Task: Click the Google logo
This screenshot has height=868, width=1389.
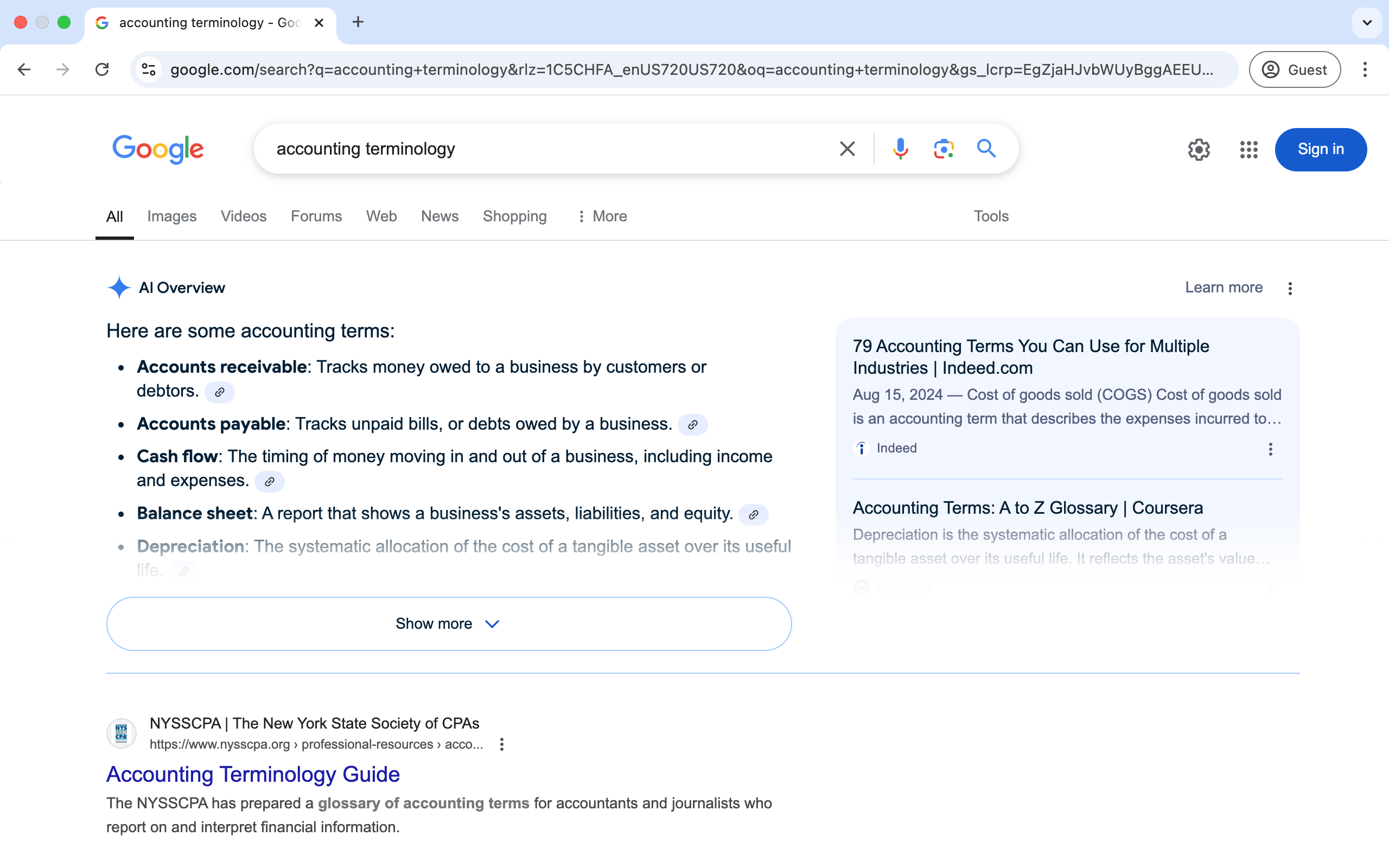Action: point(158,149)
